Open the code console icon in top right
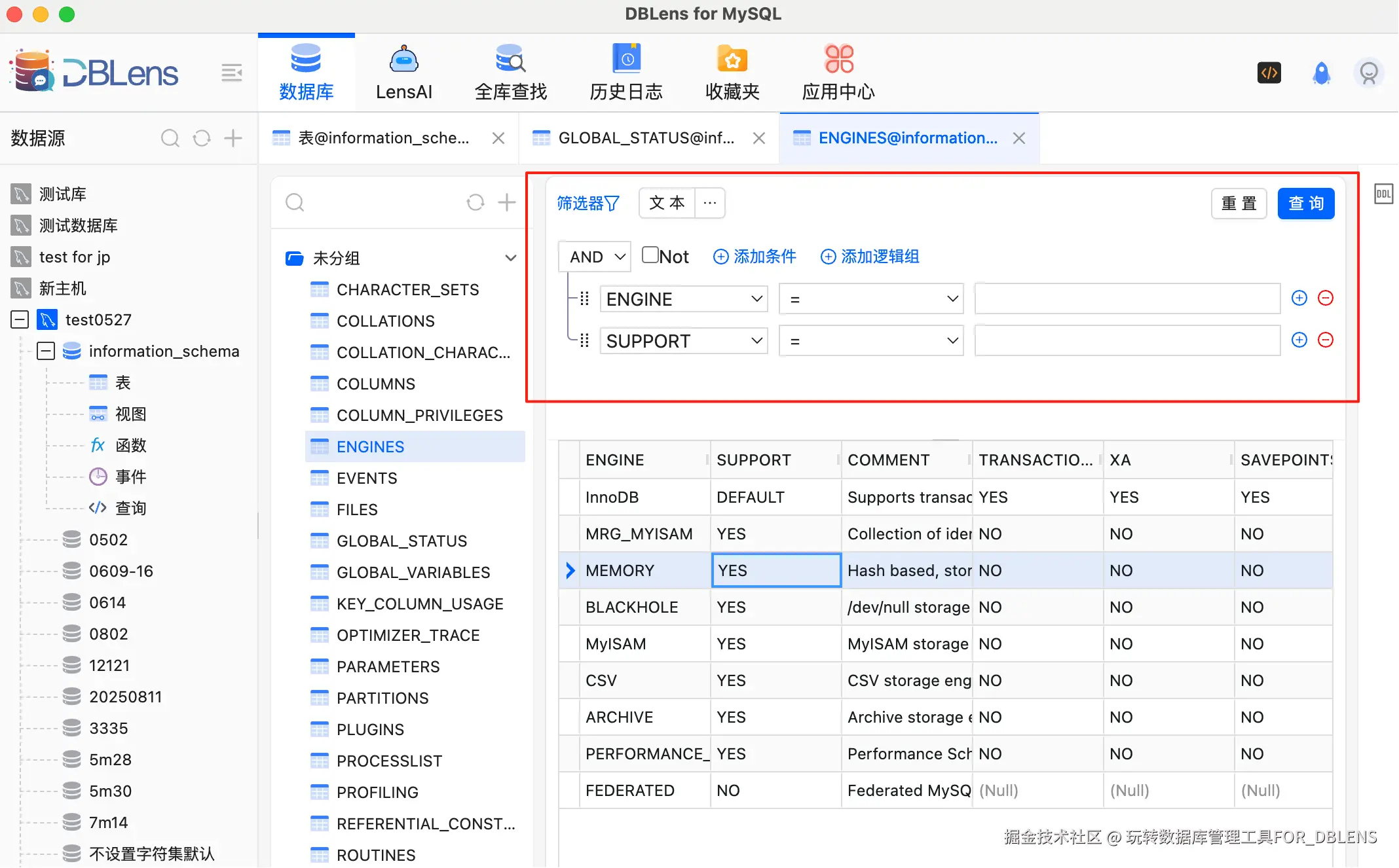This screenshot has width=1399, height=868. (1269, 73)
